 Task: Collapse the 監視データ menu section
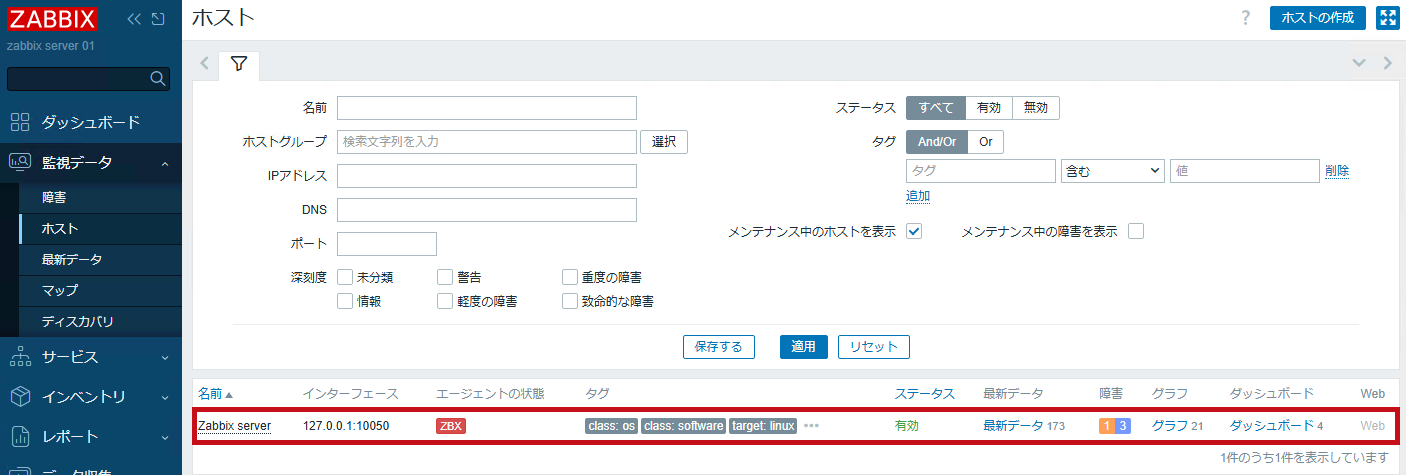click(90, 162)
